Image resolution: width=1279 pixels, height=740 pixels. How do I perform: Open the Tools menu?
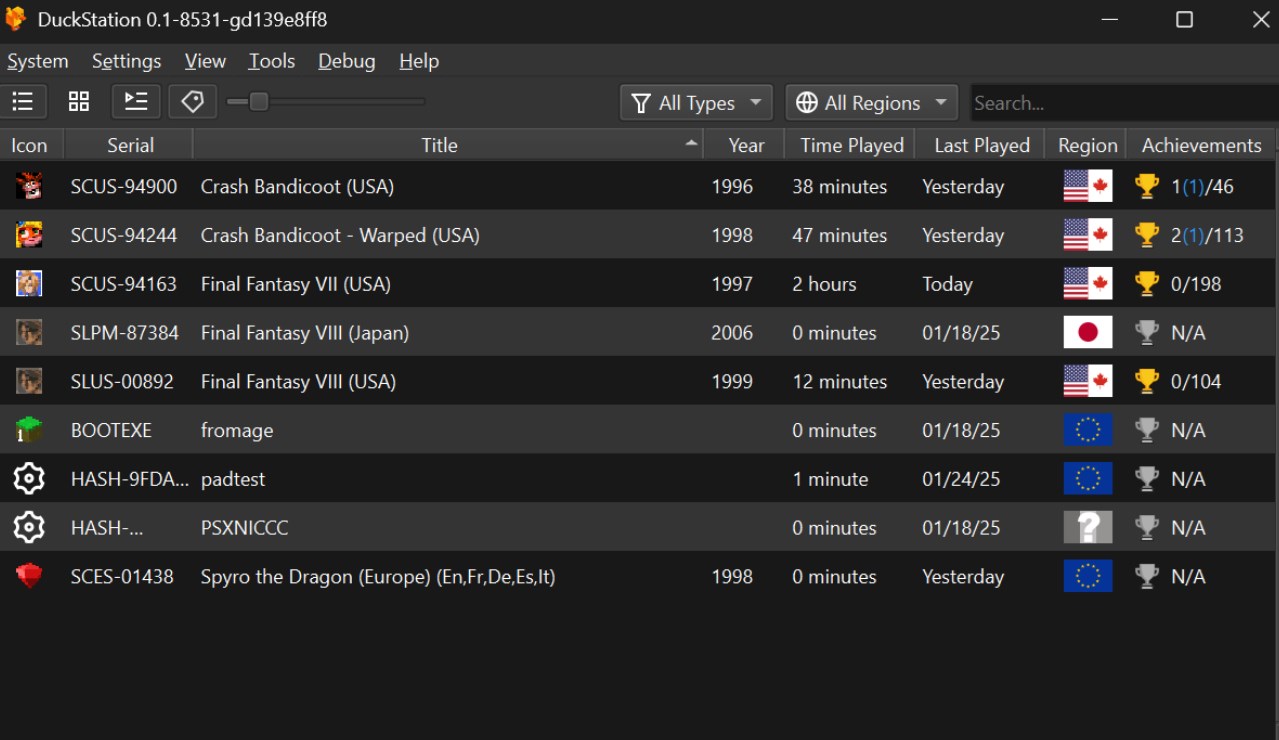(272, 61)
